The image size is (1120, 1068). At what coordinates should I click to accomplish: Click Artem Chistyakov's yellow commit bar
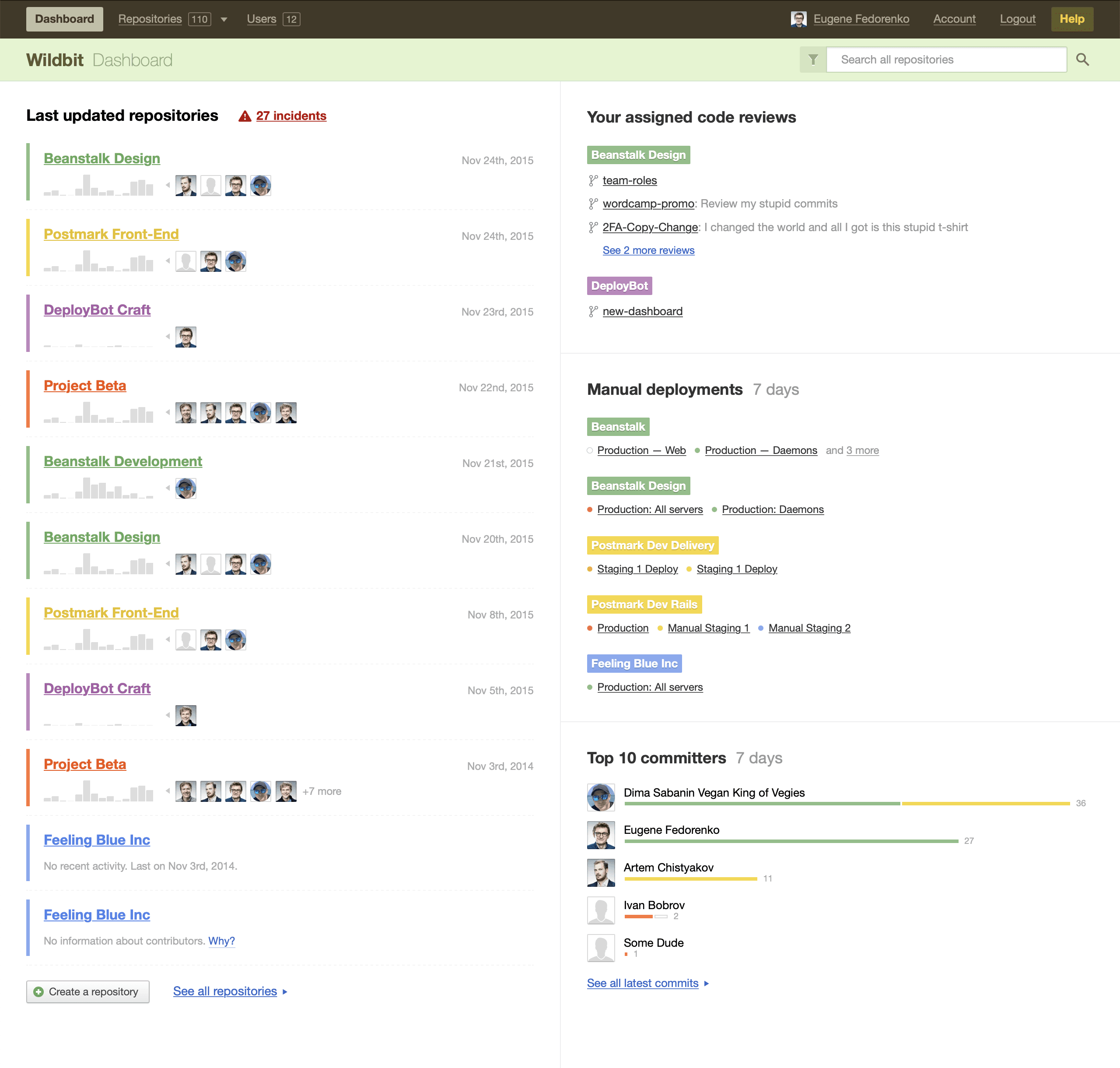[690, 879]
